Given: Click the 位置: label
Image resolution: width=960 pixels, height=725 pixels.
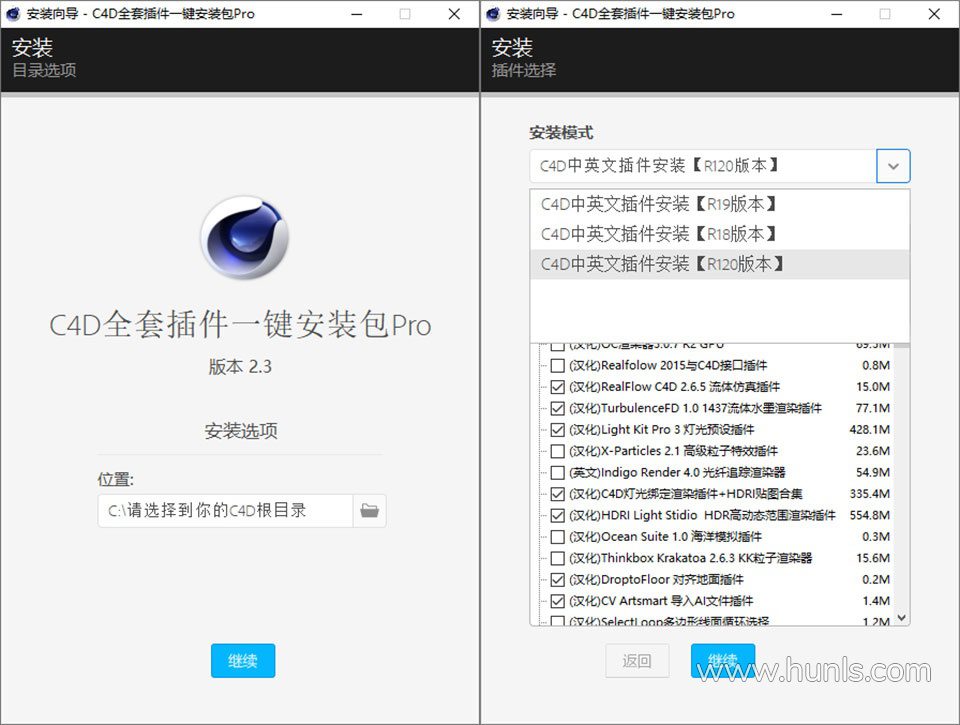Looking at the screenshot, I should (x=115, y=479).
